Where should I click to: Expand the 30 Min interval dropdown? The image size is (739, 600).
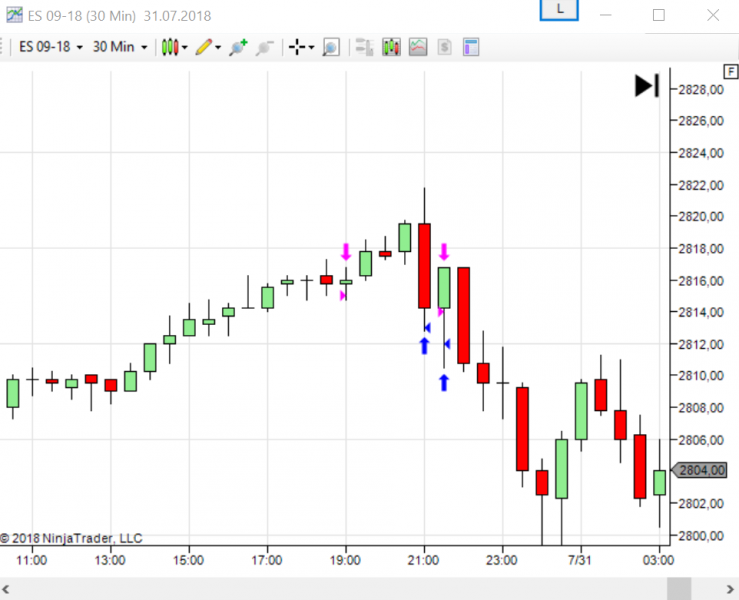[x=120, y=47]
